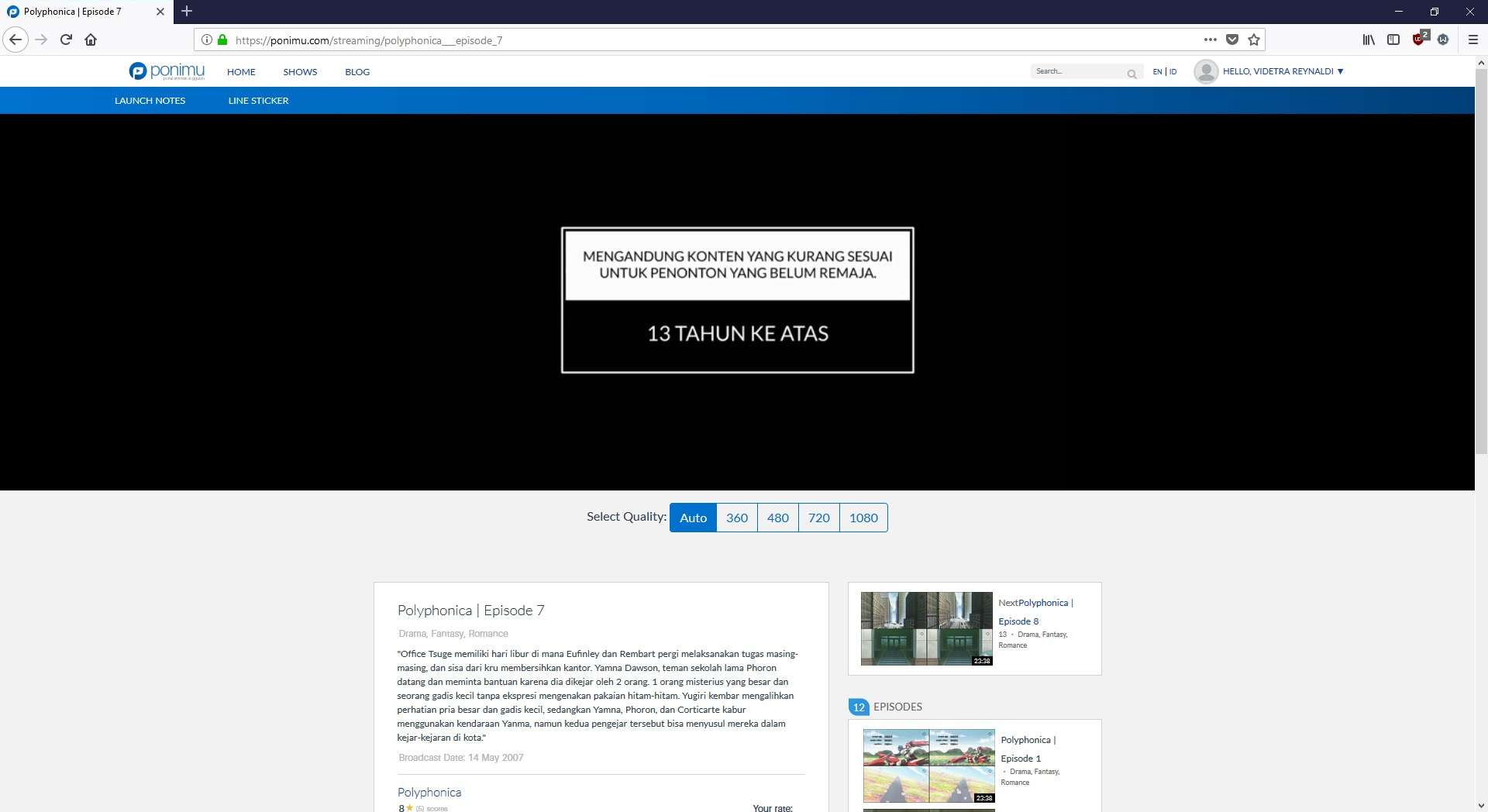Switch video quality to 720
This screenshot has width=1488, height=812.
[x=818, y=518]
